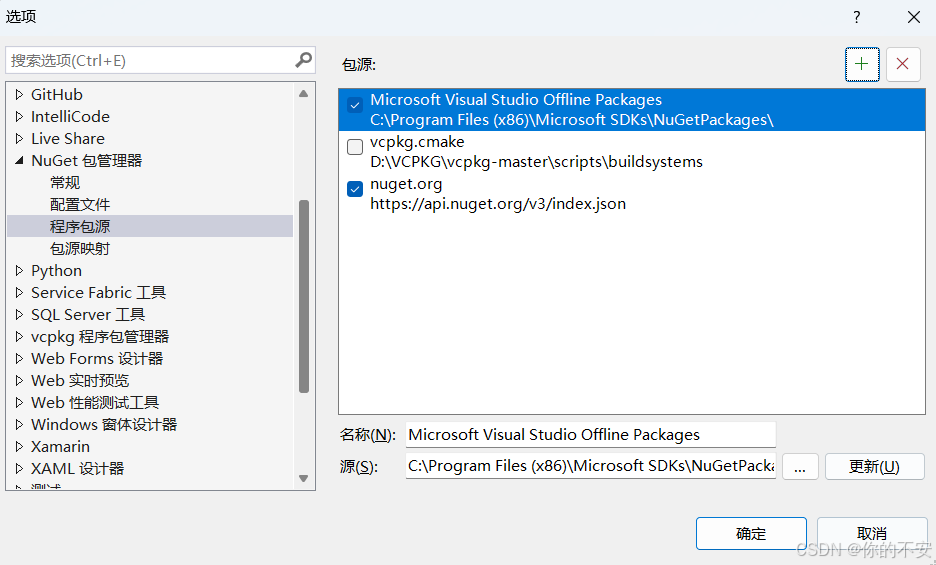
Task: Expand the Web 实时预览 node
Action: (x=19, y=380)
